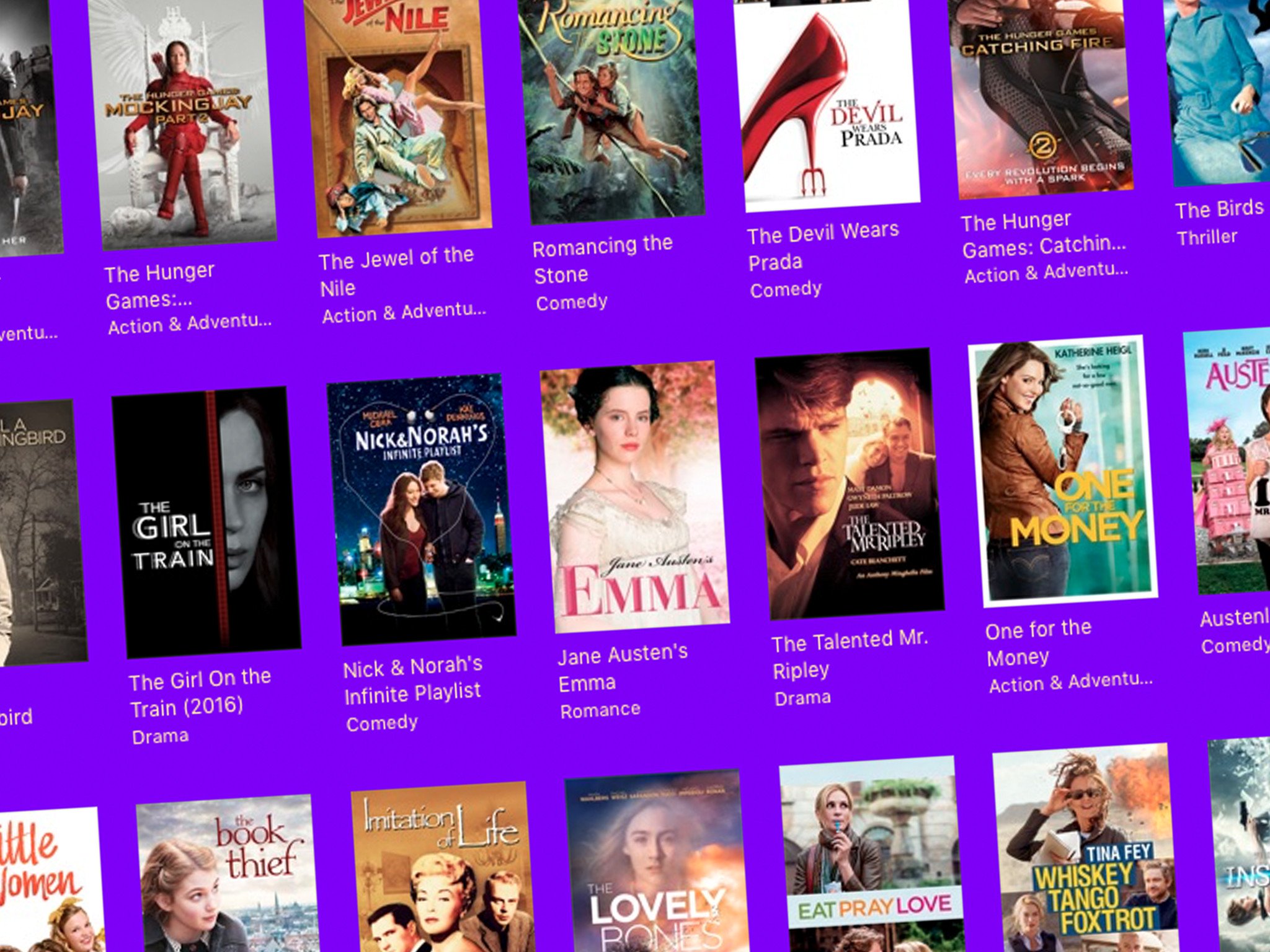The width and height of the screenshot is (1270, 952).
Task: Open the Catching Fire movie poster
Action: click(x=1041, y=96)
